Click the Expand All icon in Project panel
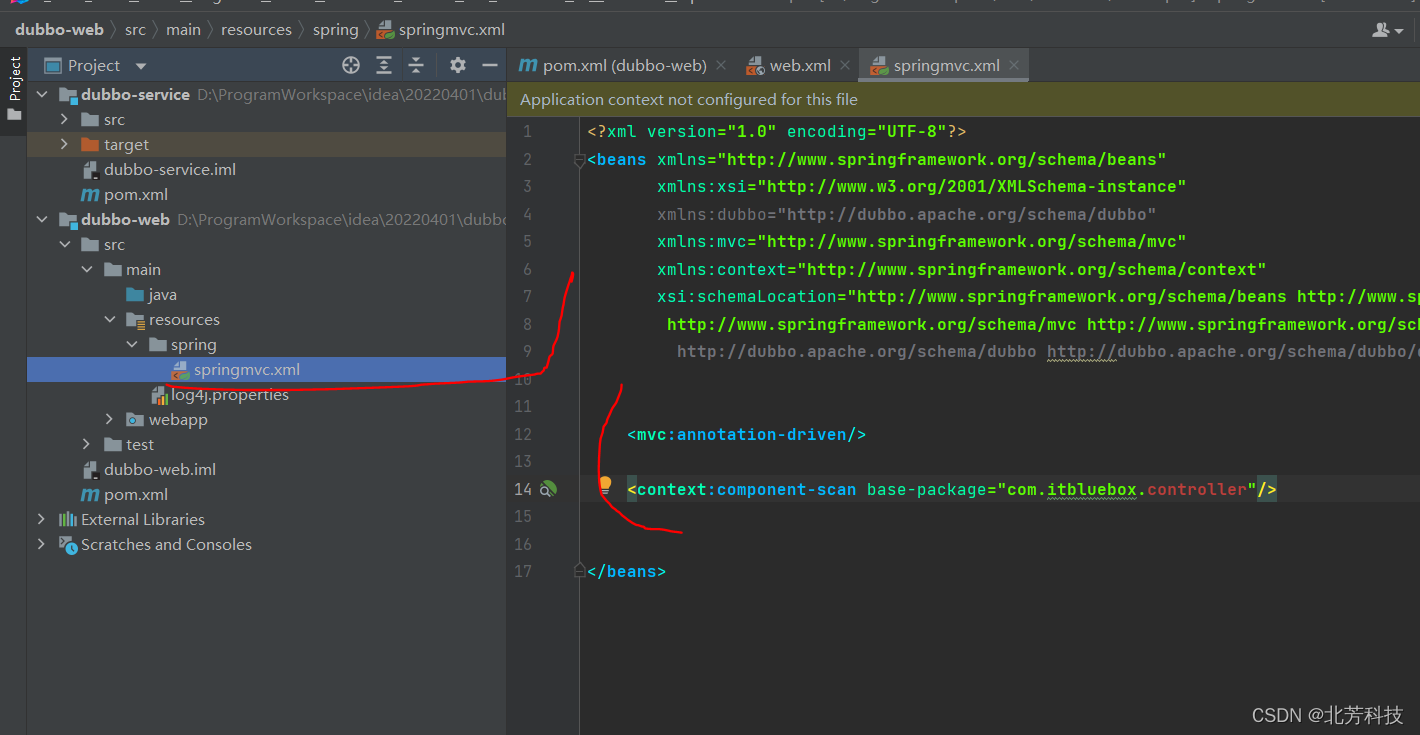The height and width of the screenshot is (735, 1420). click(384, 65)
